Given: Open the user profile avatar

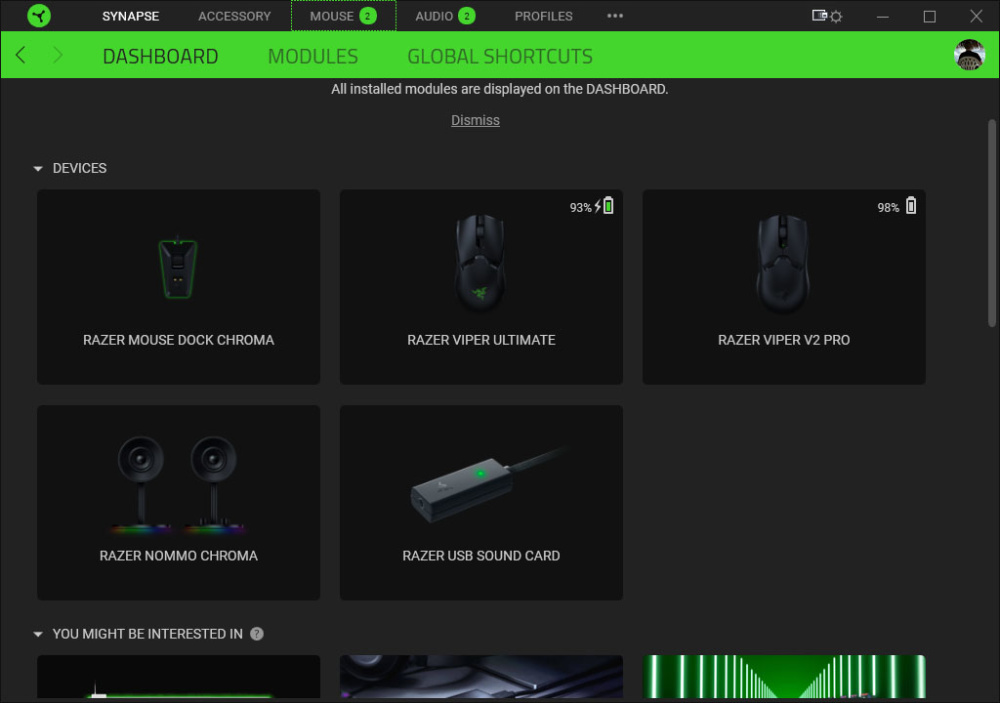Looking at the screenshot, I should tap(969, 55).
